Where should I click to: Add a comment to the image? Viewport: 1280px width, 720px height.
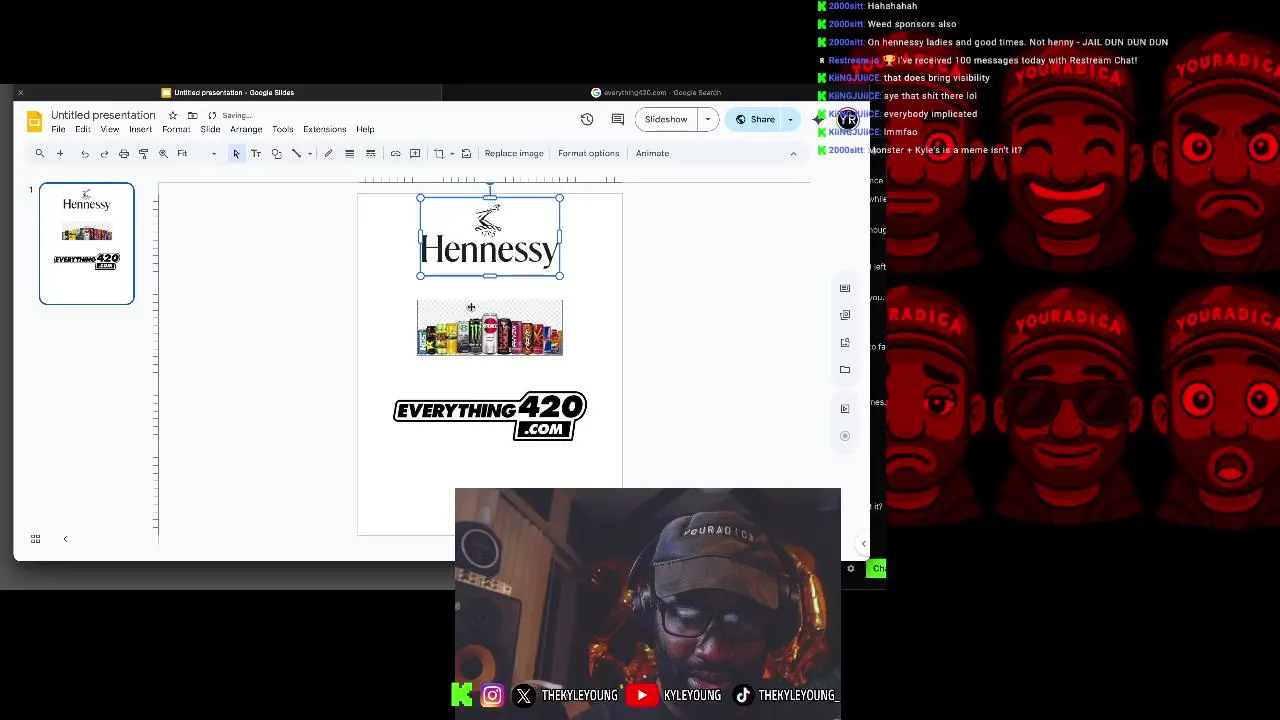click(x=415, y=153)
